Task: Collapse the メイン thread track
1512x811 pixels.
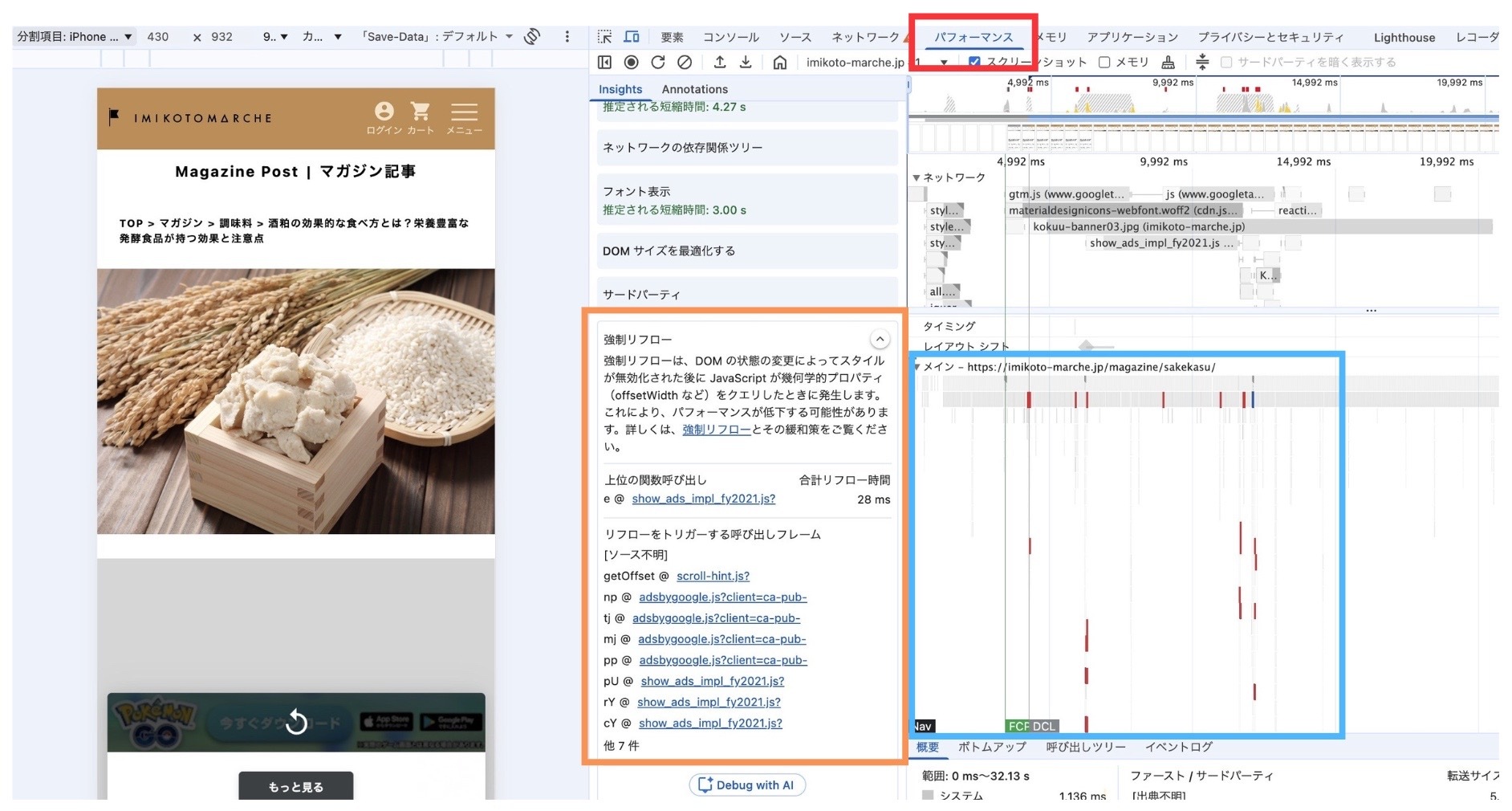Action: point(917,367)
